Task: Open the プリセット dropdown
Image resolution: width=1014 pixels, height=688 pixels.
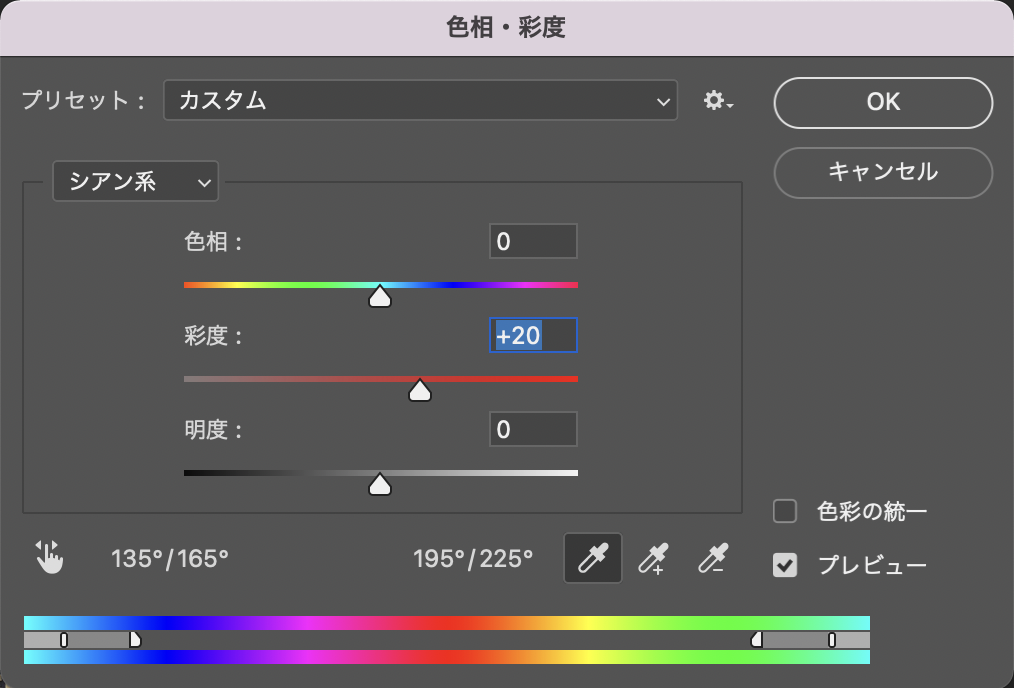Action: pos(420,101)
